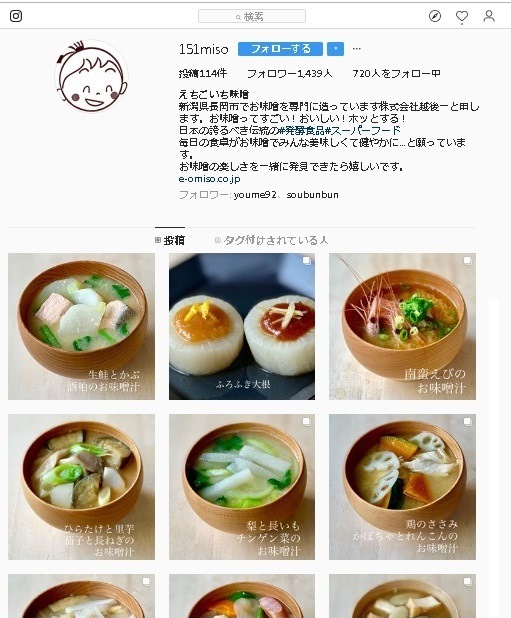Open the フォロワー1,439人 followers list
511x618 pixels.
point(290,74)
